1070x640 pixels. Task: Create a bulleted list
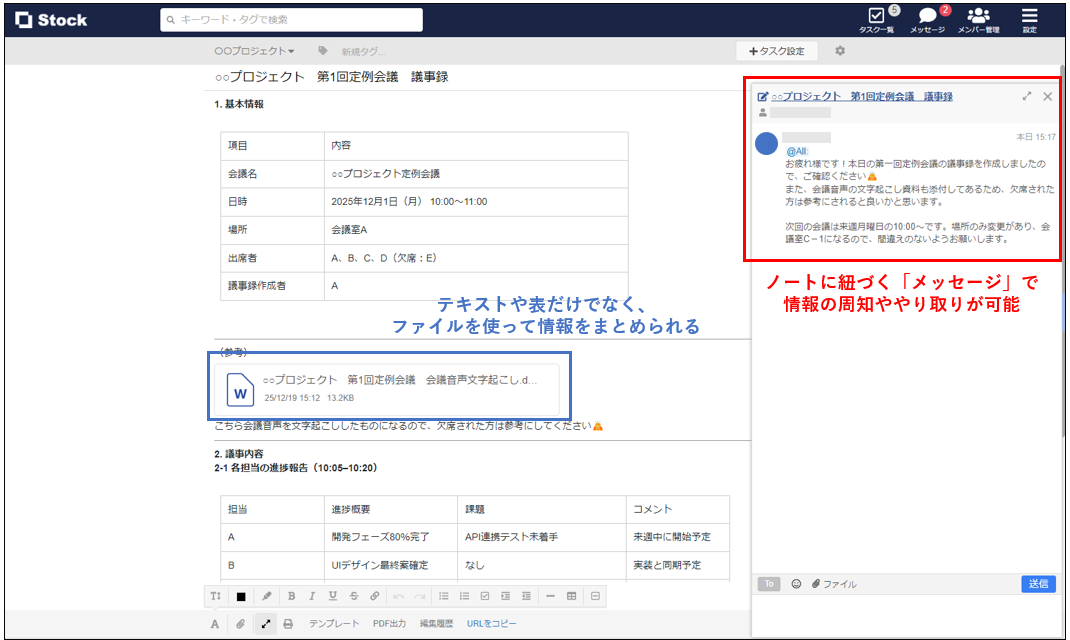pos(444,596)
